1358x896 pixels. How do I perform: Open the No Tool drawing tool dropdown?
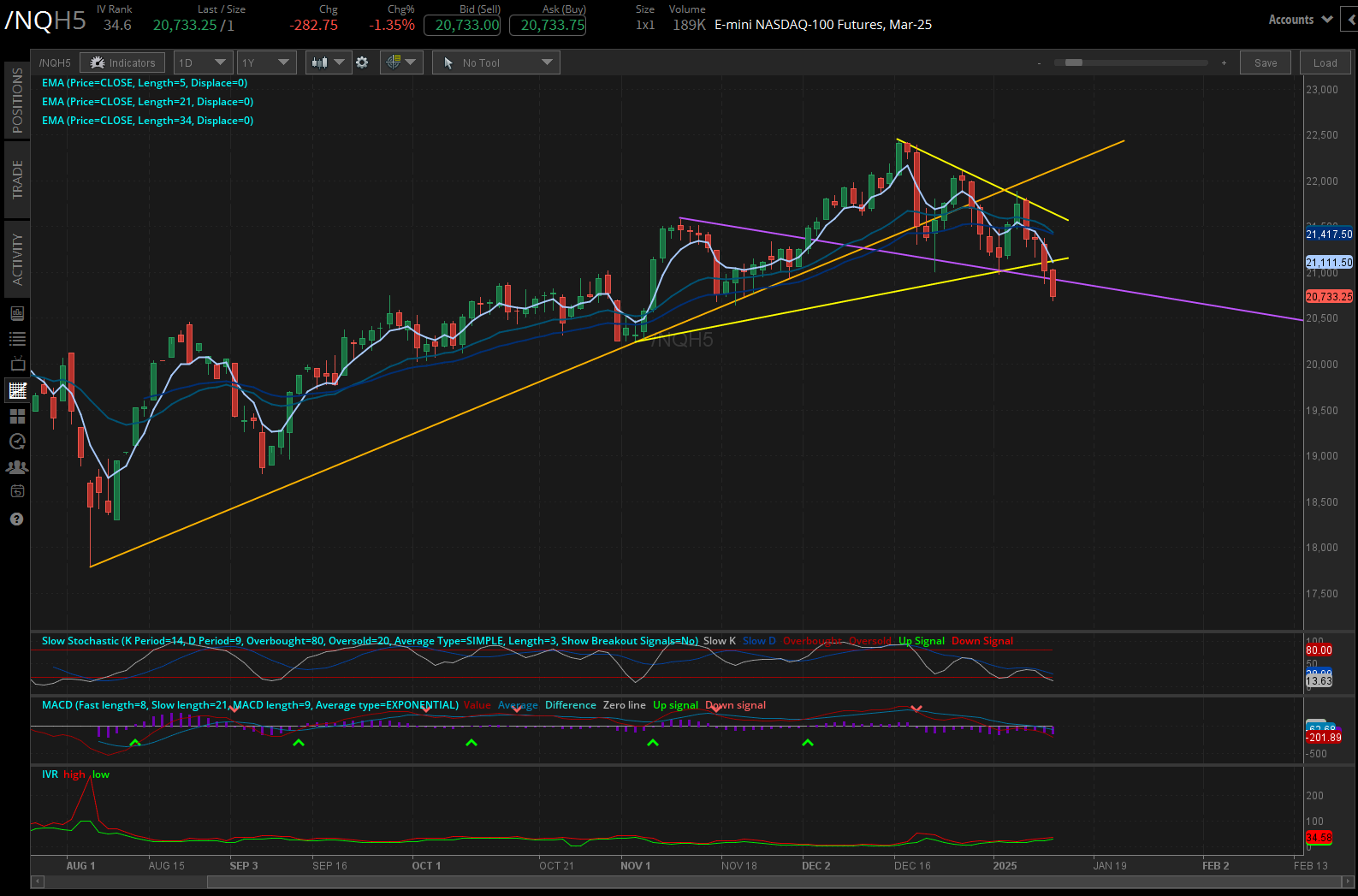[496, 62]
